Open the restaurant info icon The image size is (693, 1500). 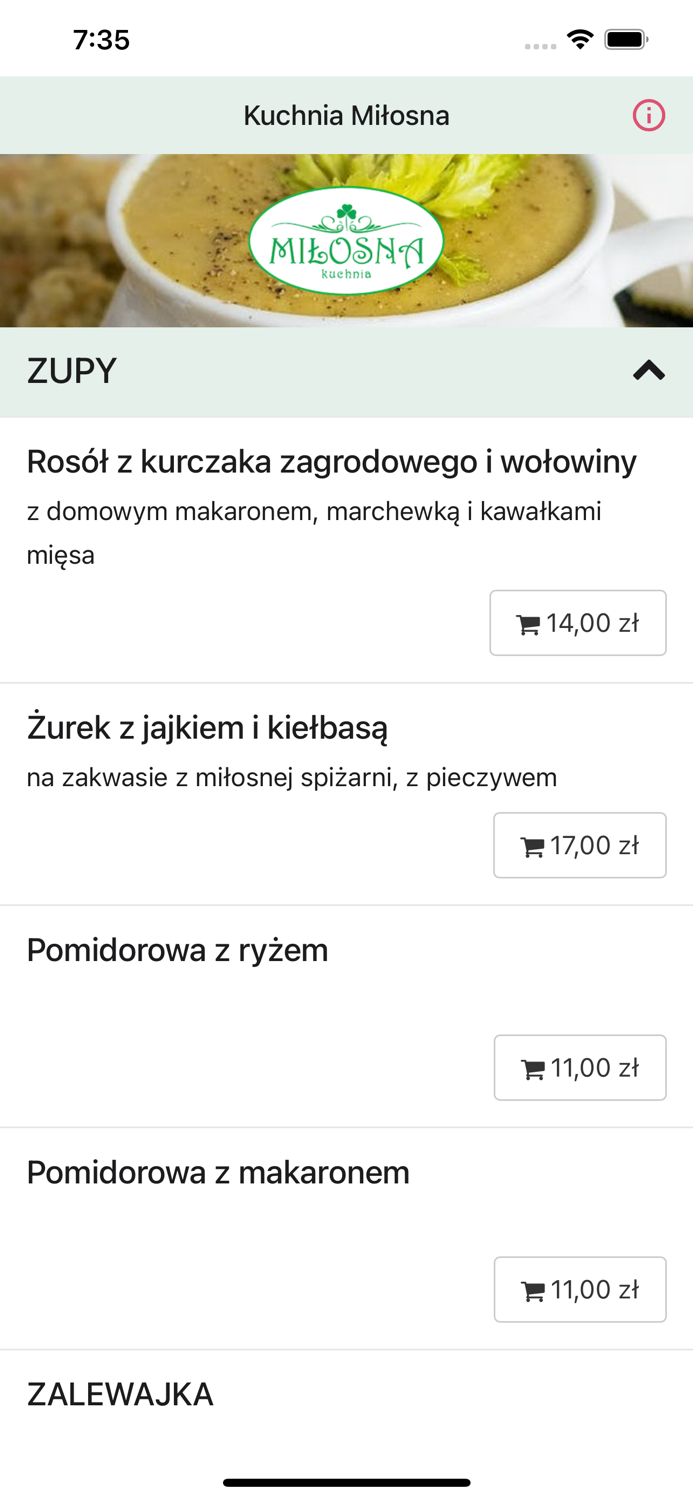(x=648, y=115)
